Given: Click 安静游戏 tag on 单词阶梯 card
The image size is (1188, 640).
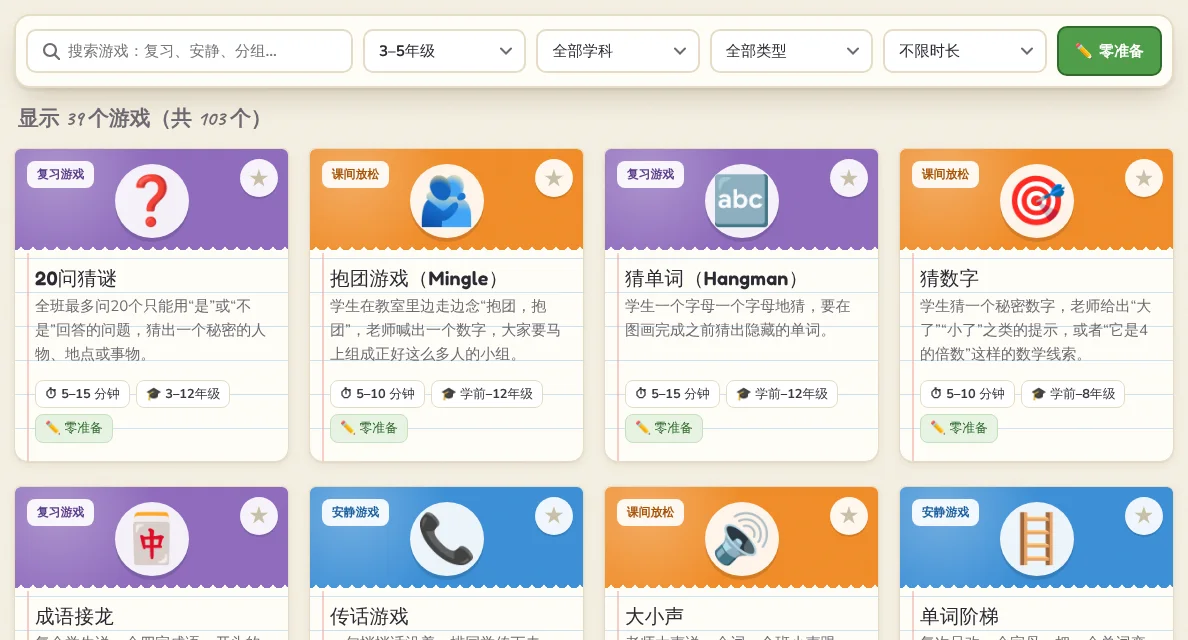Looking at the screenshot, I should 946,512.
